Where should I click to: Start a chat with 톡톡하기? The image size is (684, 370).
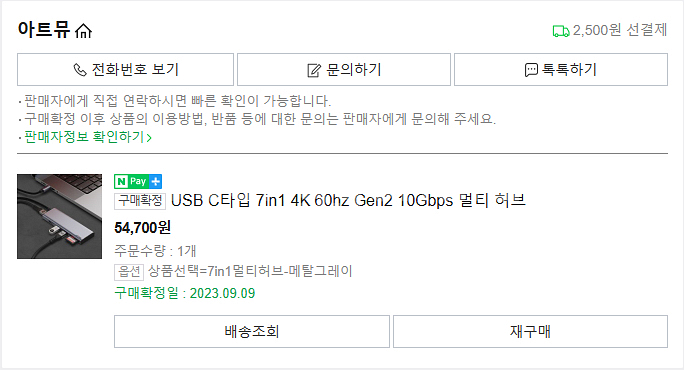(561, 70)
